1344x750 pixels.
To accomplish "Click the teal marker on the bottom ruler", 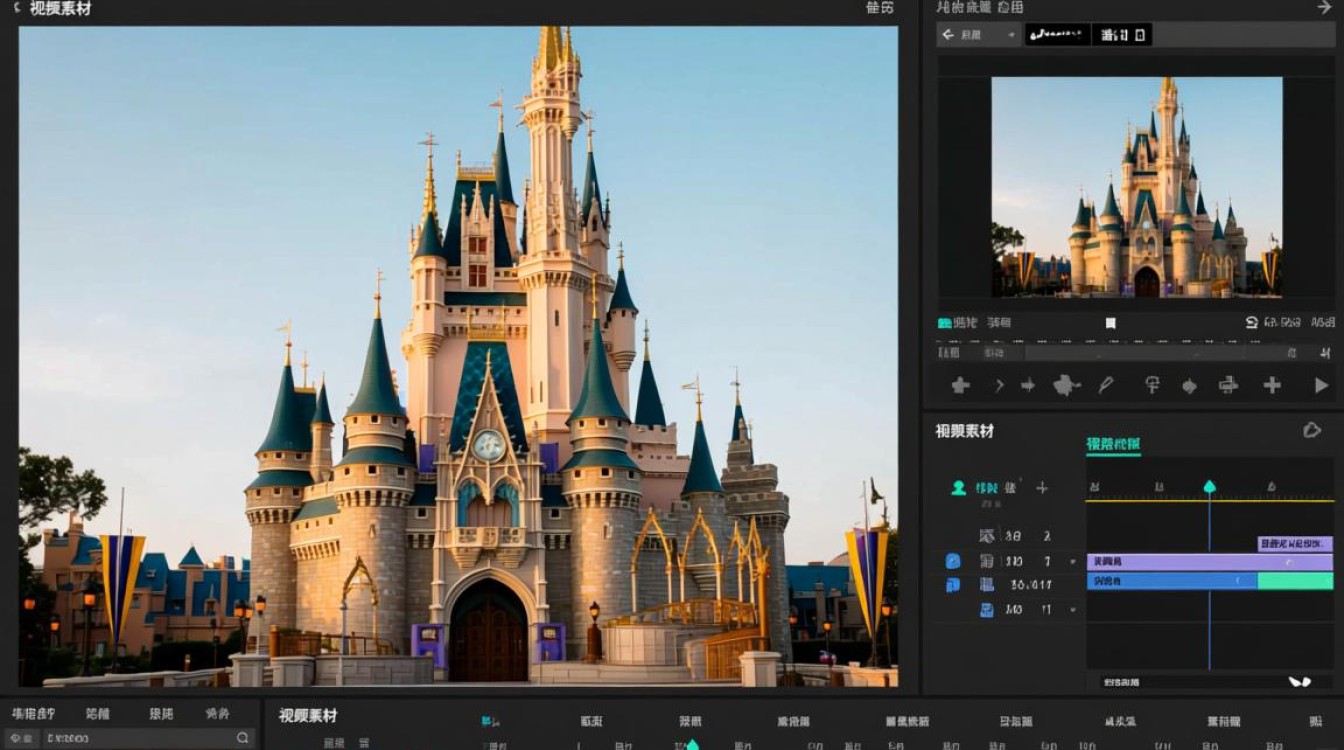I will click(x=692, y=744).
